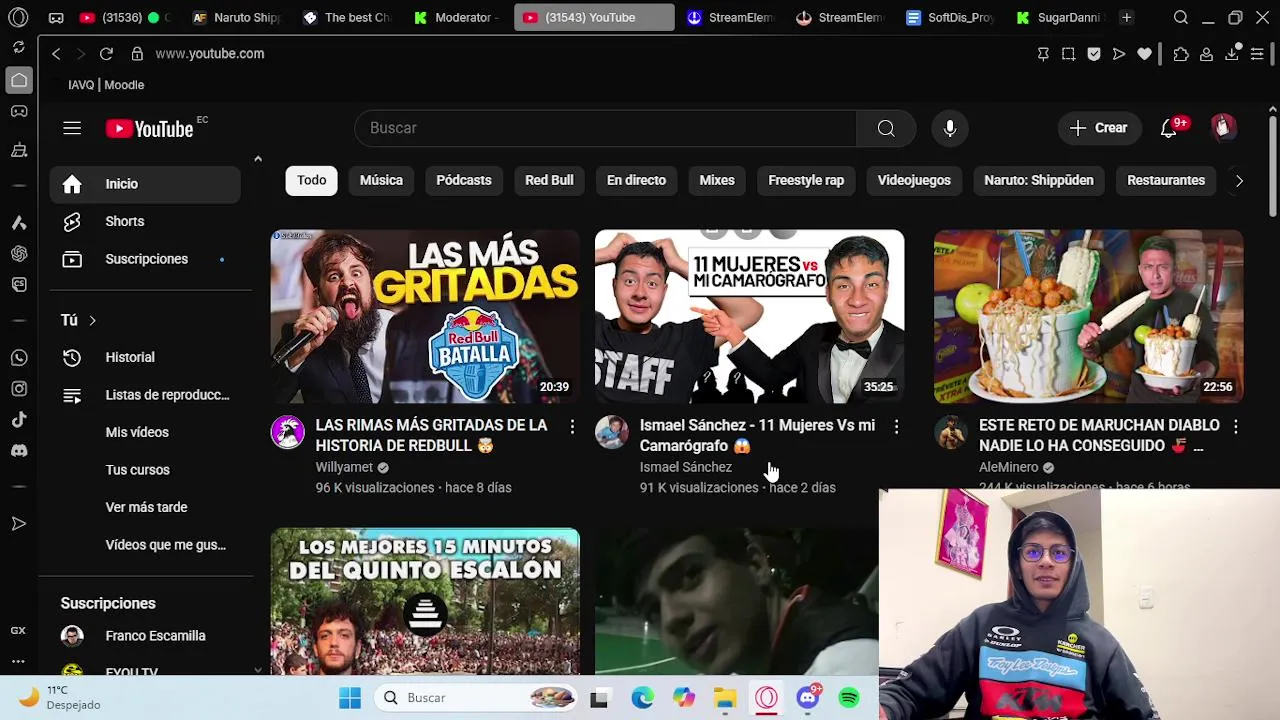Viewport: 1280px width, 720px height.
Task: Click the magnifier search button beside Buscar
Action: [x=886, y=128]
